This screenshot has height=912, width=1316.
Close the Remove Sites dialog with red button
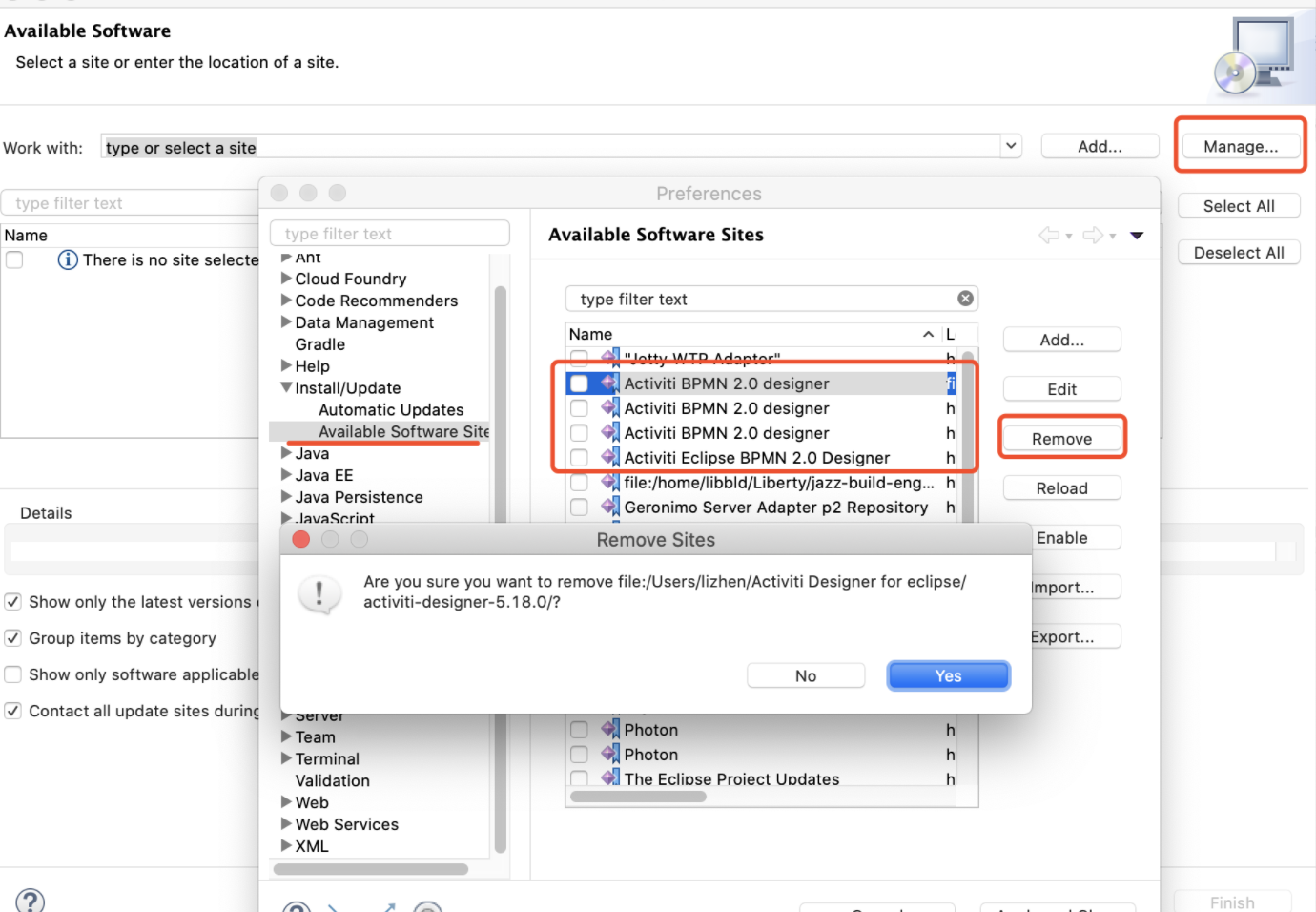[301, 539]
